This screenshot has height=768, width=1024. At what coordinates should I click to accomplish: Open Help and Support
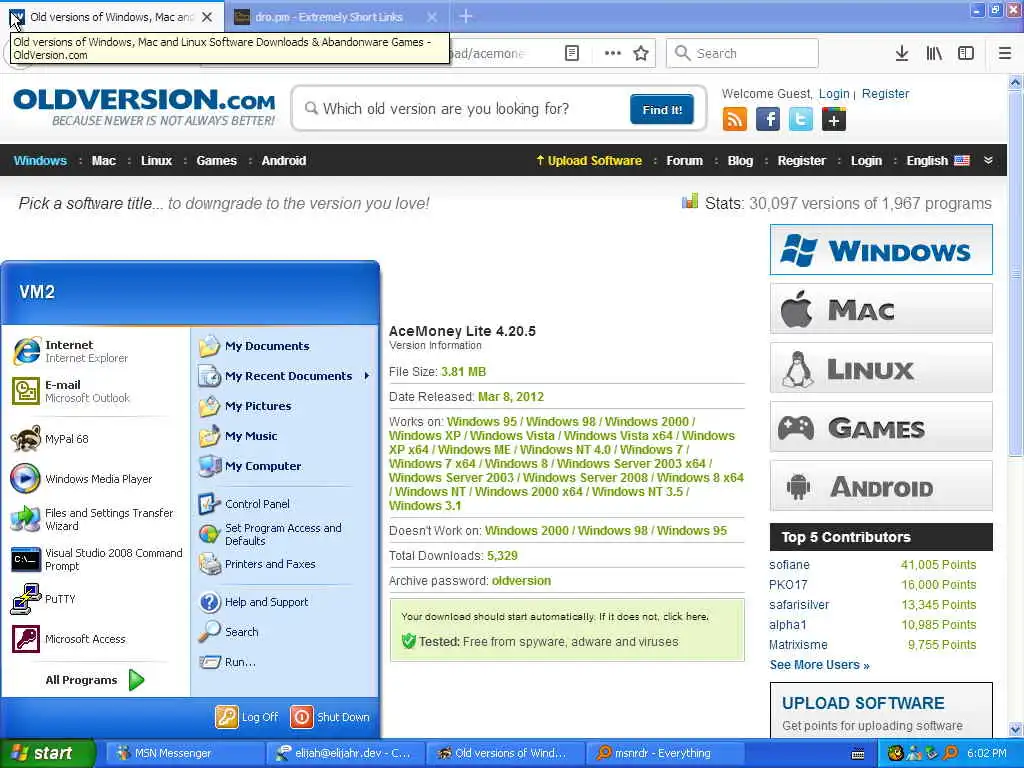253,602
